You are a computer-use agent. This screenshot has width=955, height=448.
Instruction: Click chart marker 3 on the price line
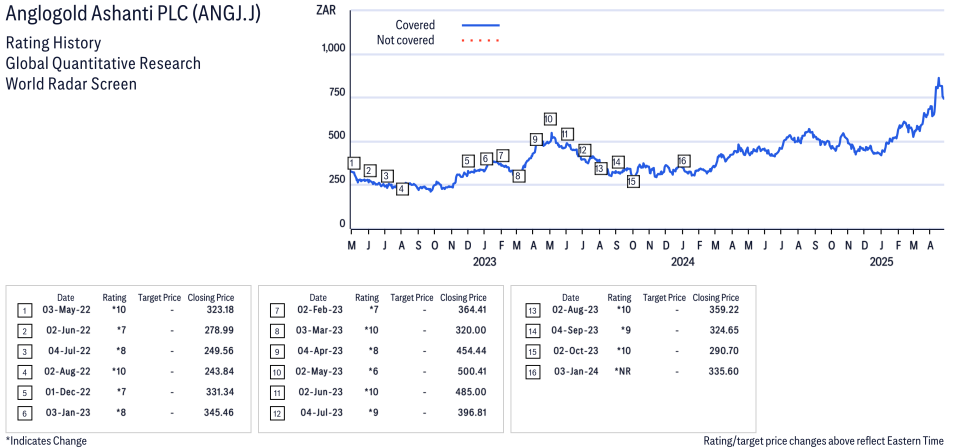386,176
